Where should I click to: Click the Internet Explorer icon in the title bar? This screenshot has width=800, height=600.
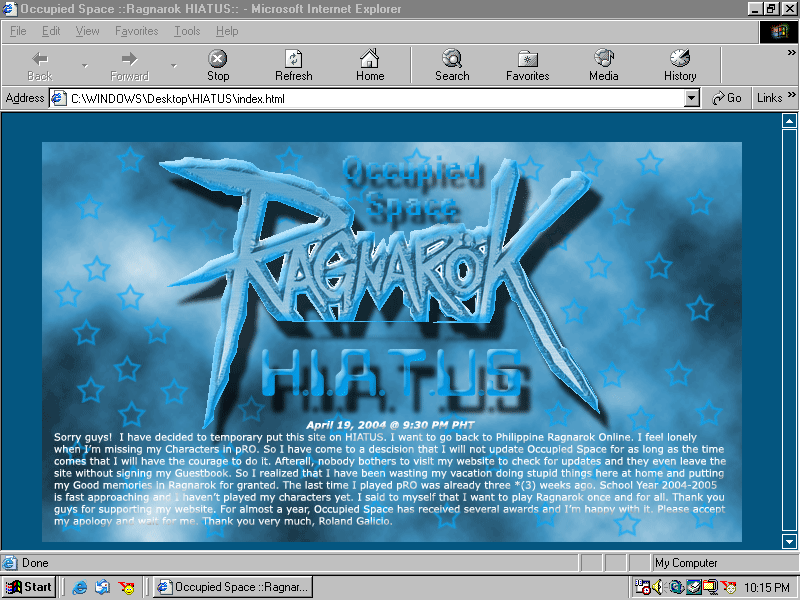pyautogui.click(x=10, y=9)
